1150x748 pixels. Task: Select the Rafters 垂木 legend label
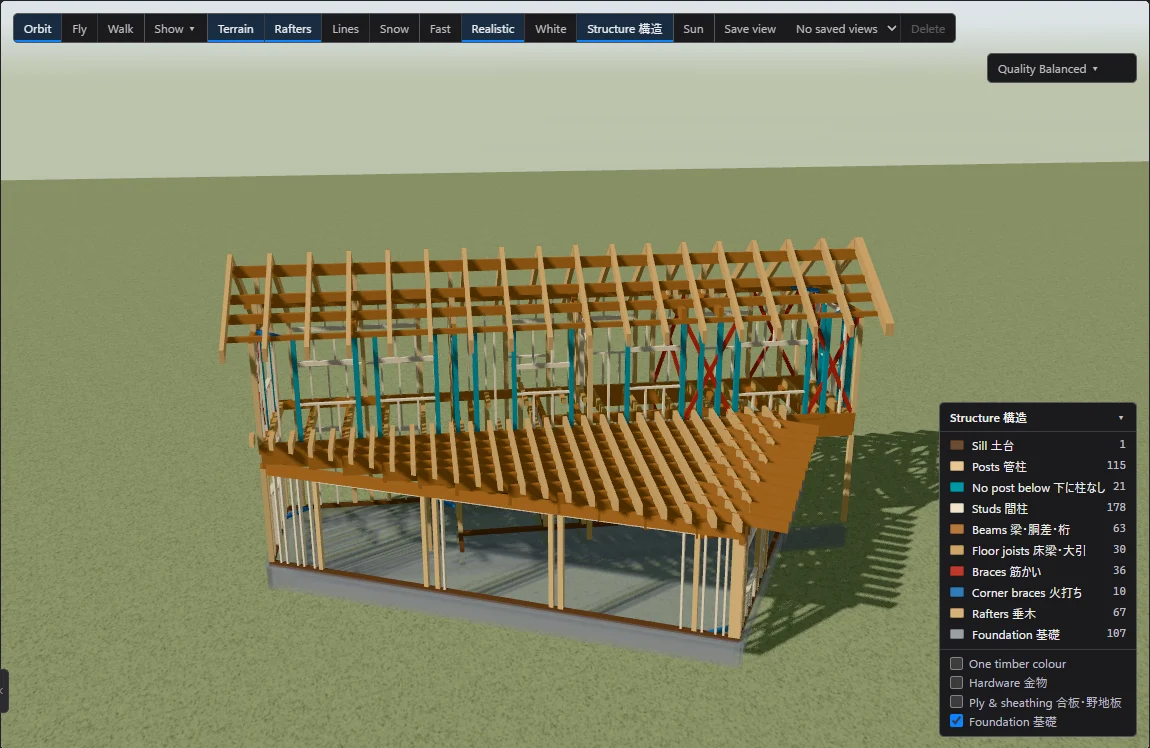point(1003,614)
